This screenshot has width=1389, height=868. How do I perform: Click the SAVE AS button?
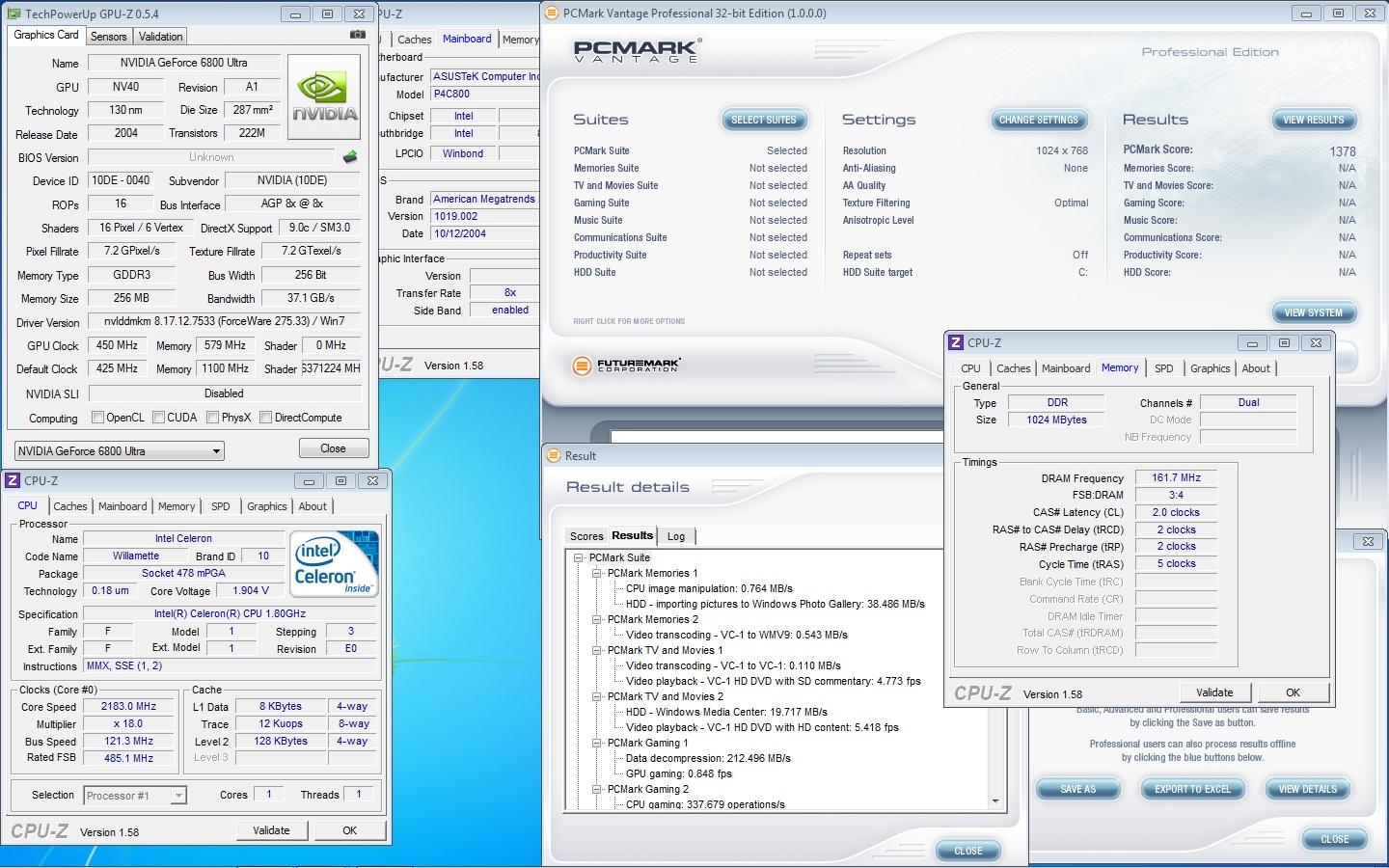(x=1078, y=789)
